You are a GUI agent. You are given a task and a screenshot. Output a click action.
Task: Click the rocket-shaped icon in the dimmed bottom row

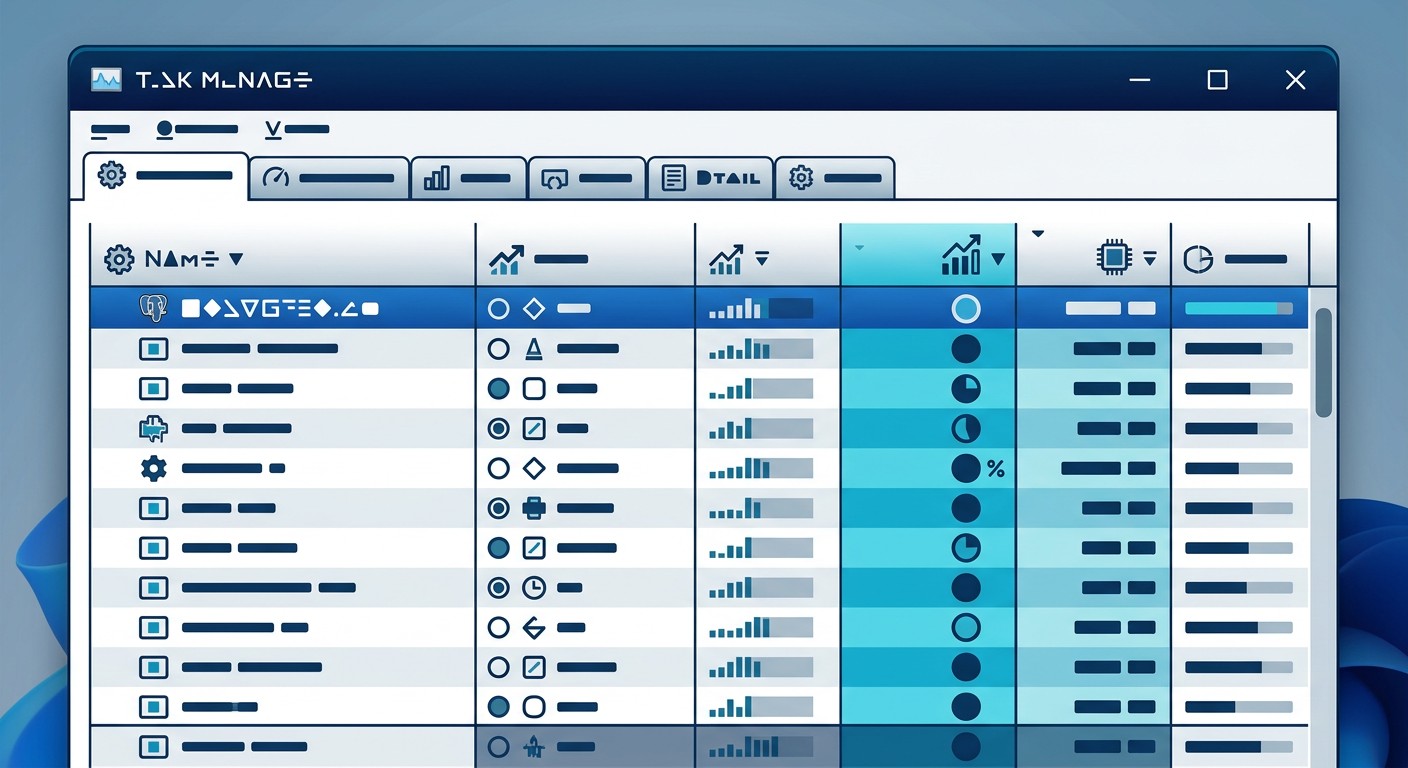(x=533, y=746)
